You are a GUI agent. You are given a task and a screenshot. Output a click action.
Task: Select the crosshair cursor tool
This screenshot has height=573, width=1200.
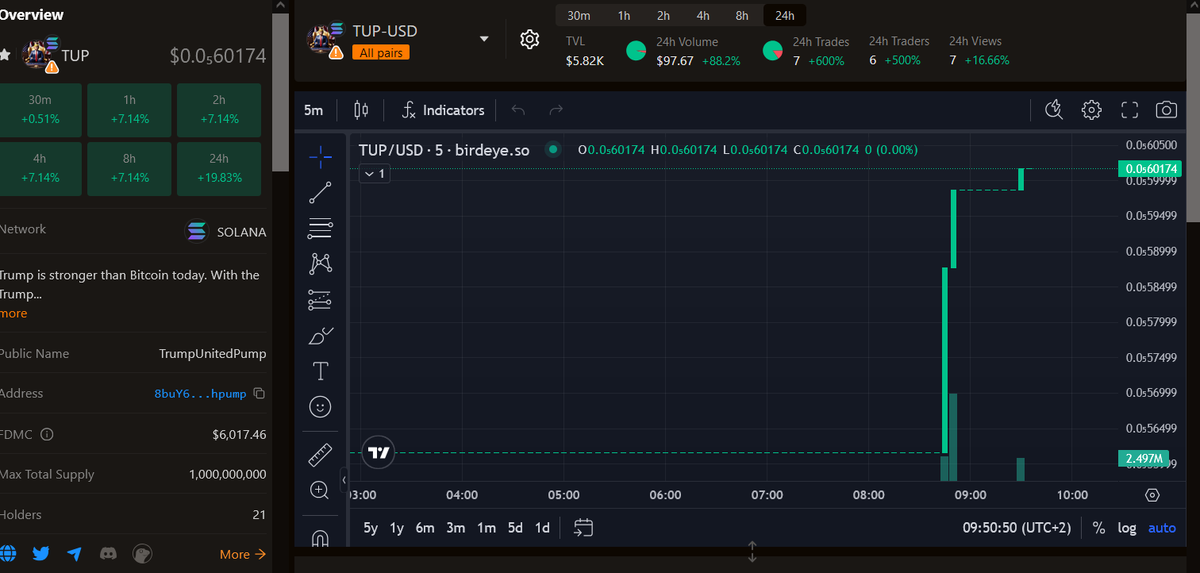coord(320,155)
